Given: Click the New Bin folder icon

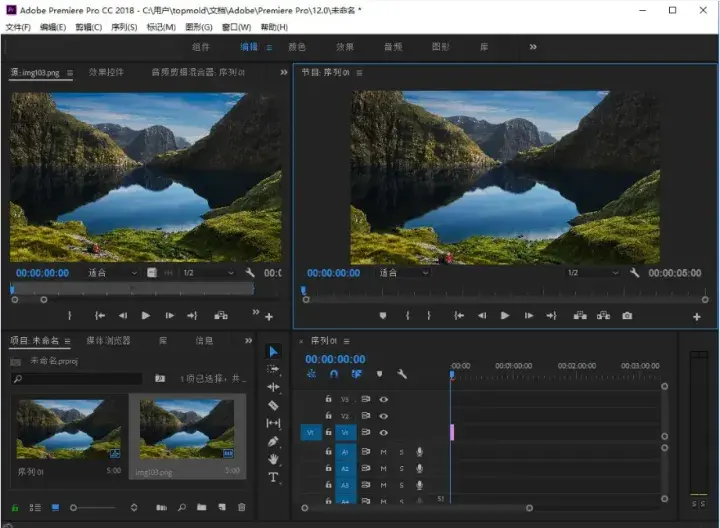Looking at the screenshot, I should (202, 508).
